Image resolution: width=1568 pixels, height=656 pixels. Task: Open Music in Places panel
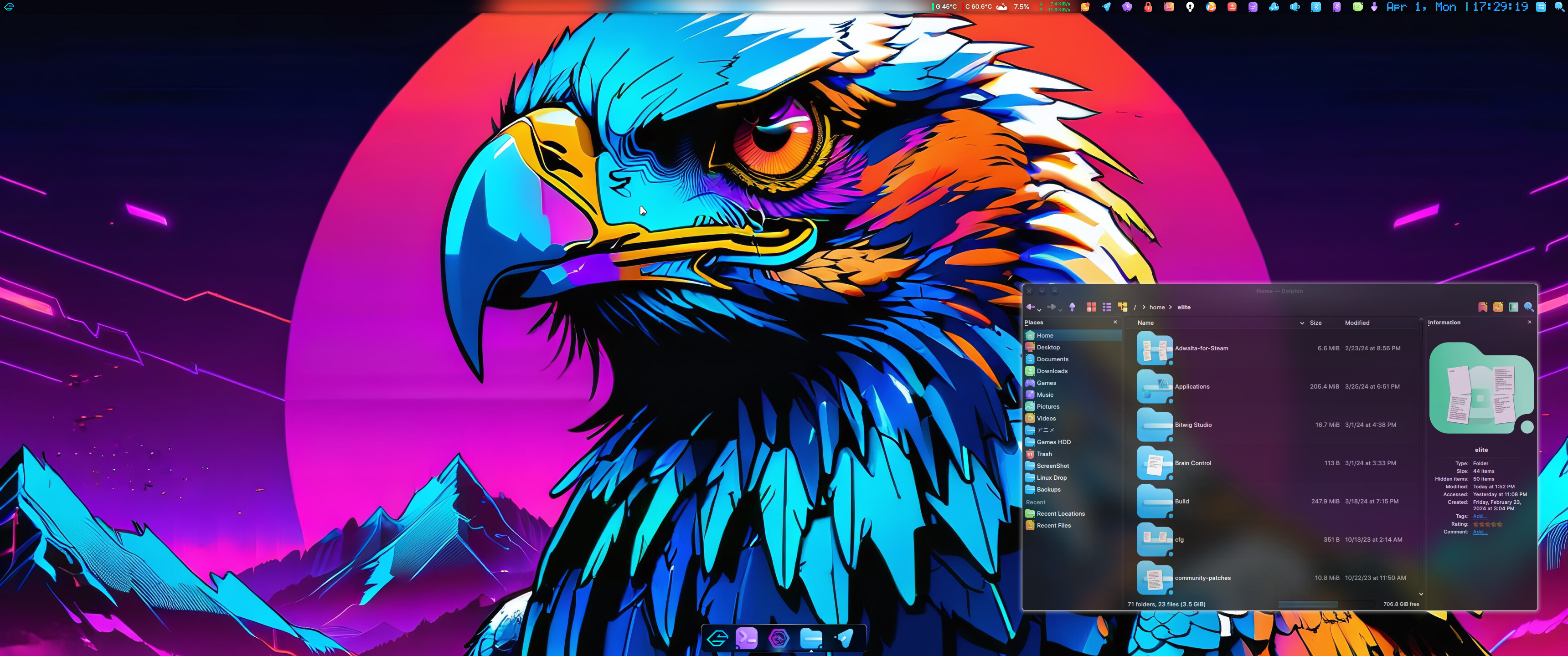pos(1073,395)
